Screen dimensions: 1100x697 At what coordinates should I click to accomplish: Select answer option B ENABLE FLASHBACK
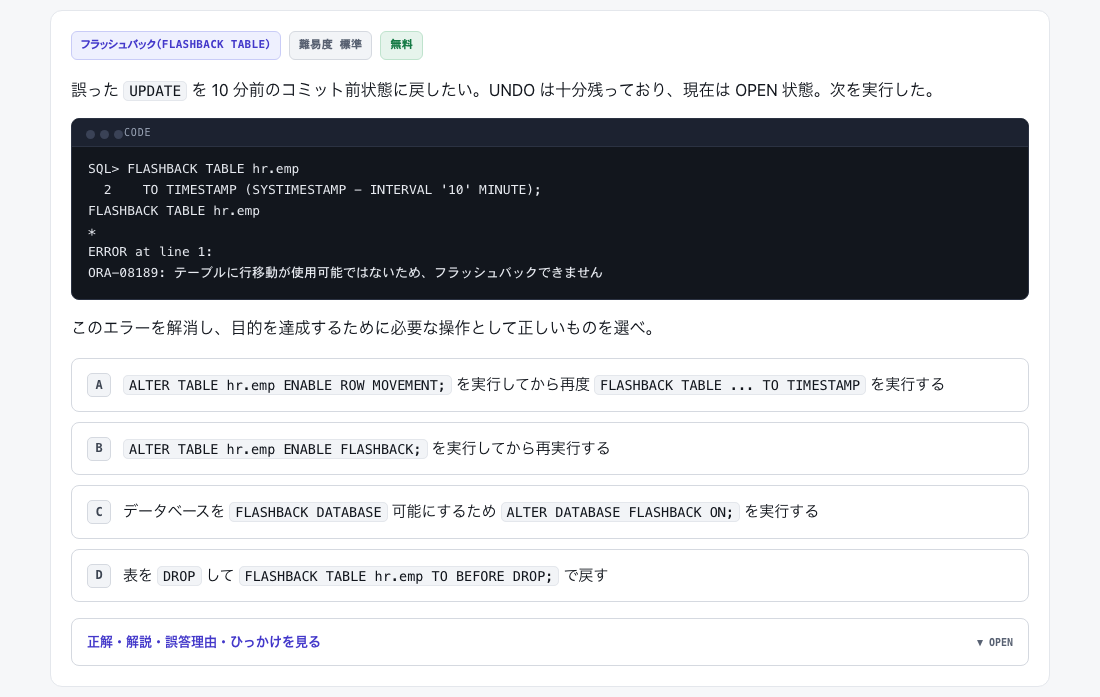coord(549,449)
